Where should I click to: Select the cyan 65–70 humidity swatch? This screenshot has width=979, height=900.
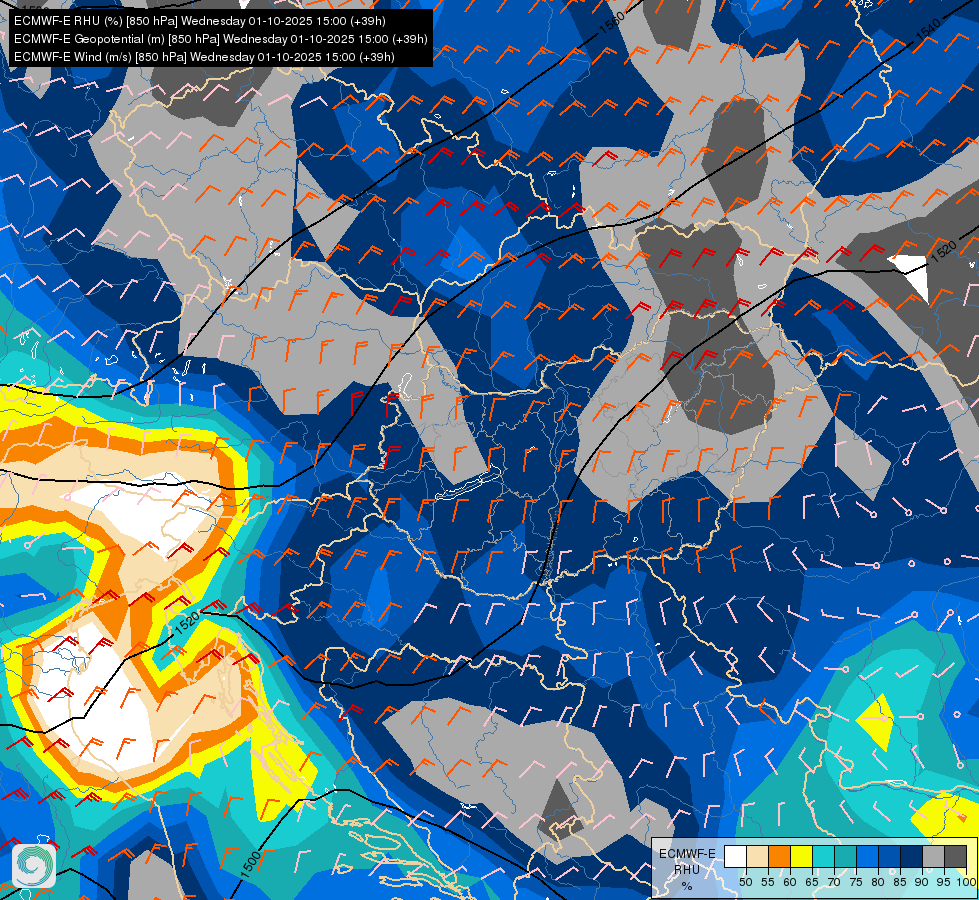click(x=824, y=856)
